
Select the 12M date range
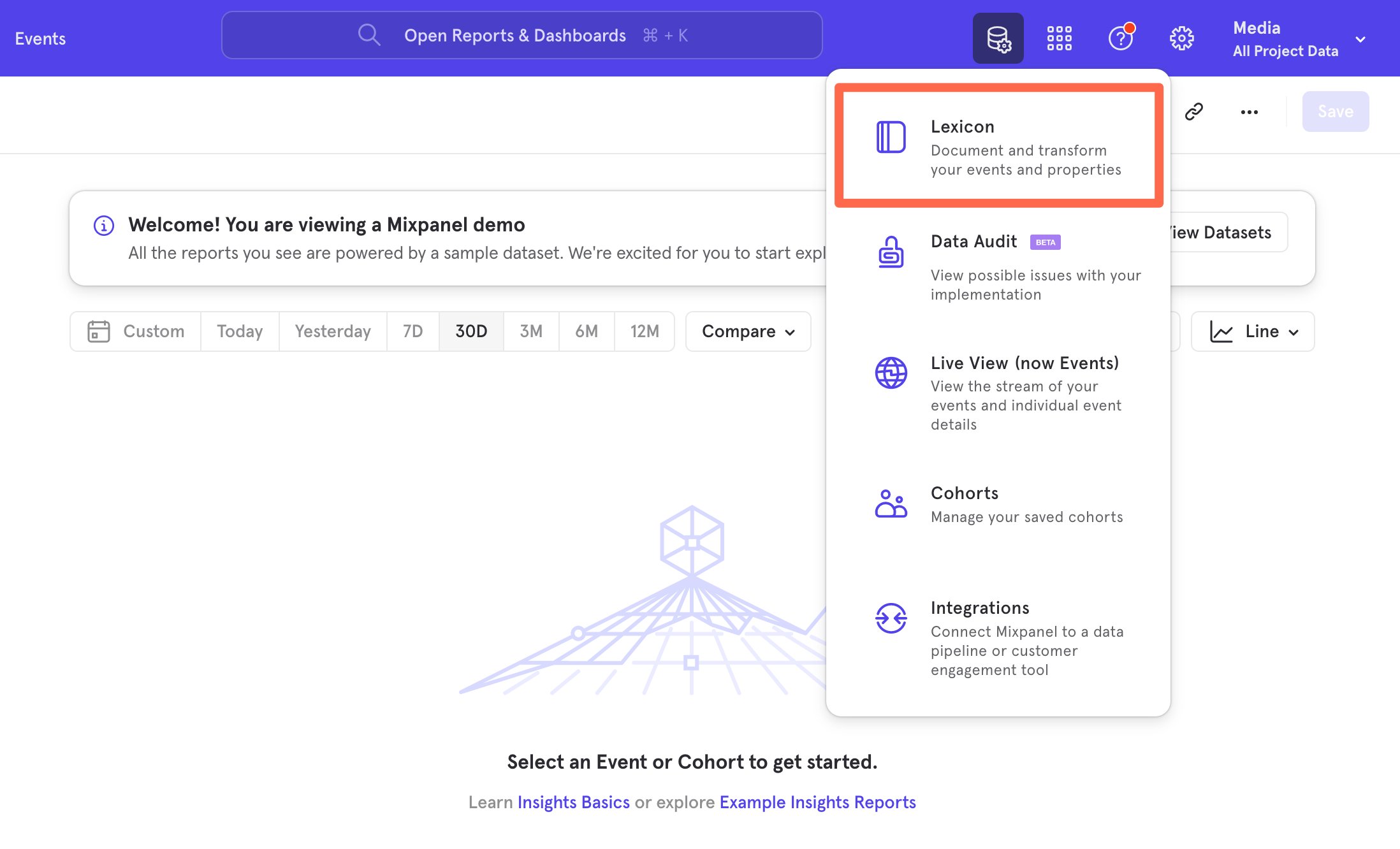coord(645,331)
